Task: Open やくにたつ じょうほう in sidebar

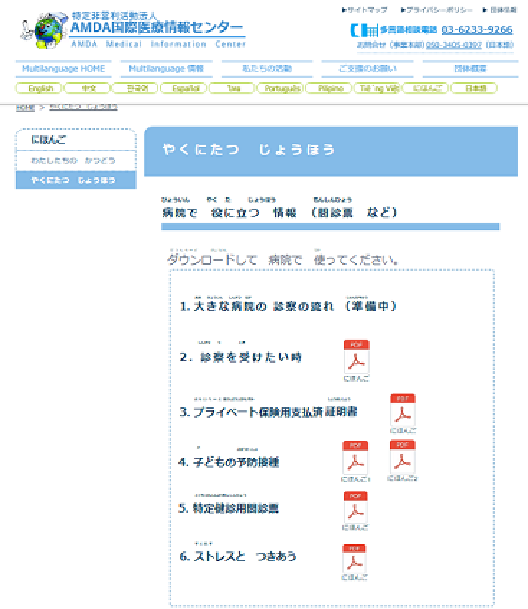Action: point(76,180)
